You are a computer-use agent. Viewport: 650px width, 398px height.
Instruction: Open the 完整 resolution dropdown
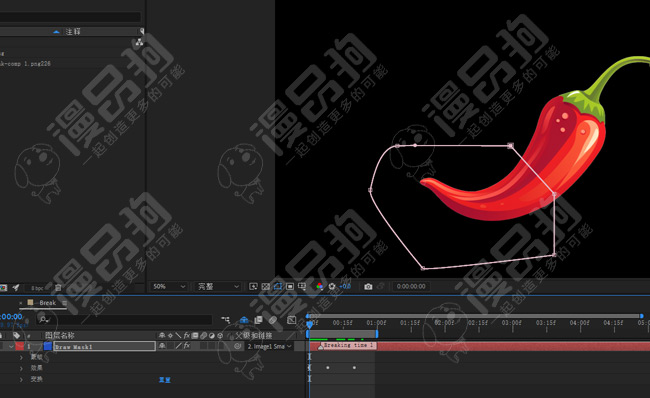pyautogui.click(x=218, y=286)
